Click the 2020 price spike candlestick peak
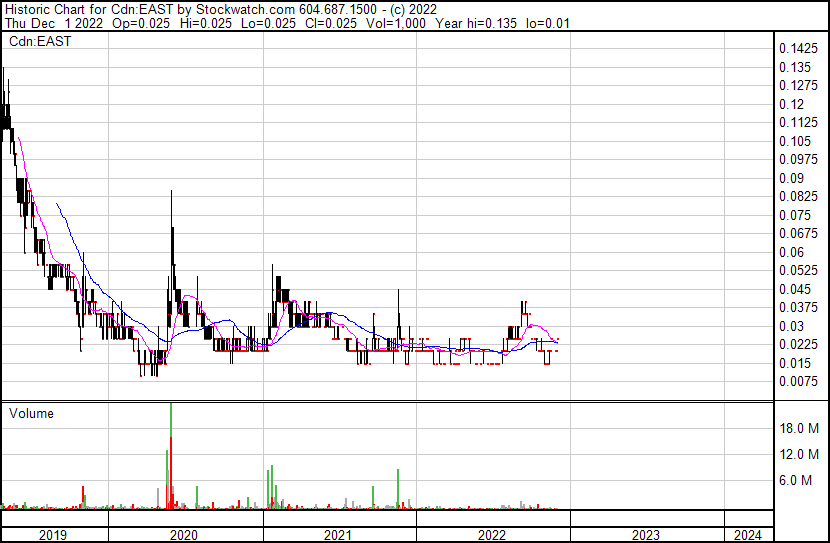Viewport: 830px width, 543px height. [171, 192]
